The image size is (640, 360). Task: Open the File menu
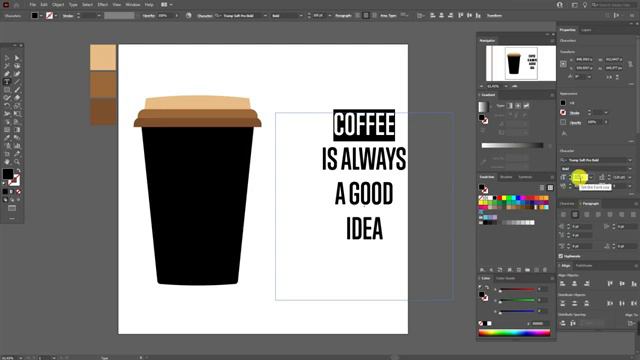tap(33, 5)
